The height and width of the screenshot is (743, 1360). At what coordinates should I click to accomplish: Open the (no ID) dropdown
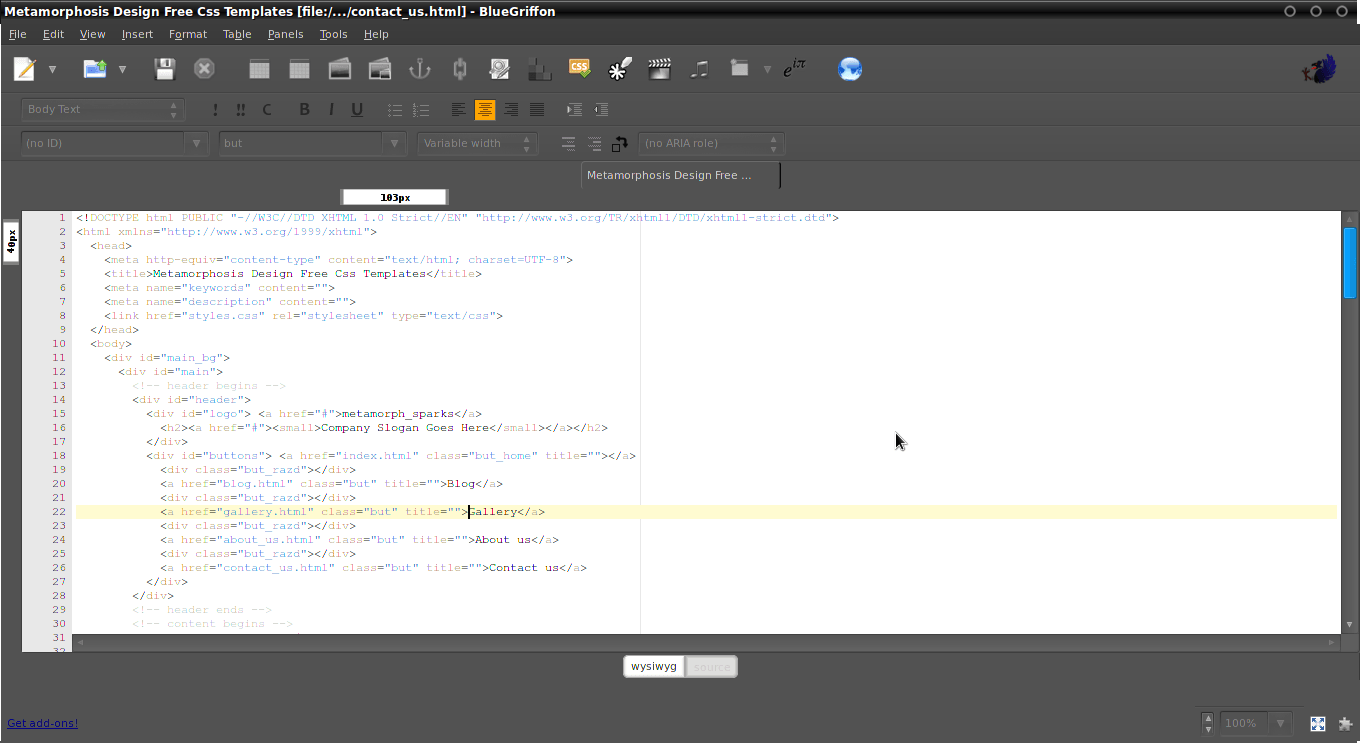[115, 143]
